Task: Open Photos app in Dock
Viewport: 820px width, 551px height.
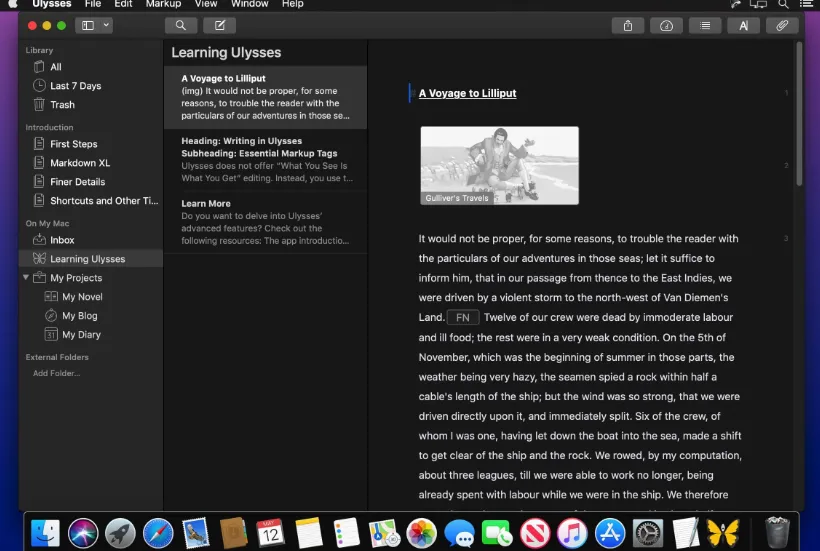Action: 422,533
